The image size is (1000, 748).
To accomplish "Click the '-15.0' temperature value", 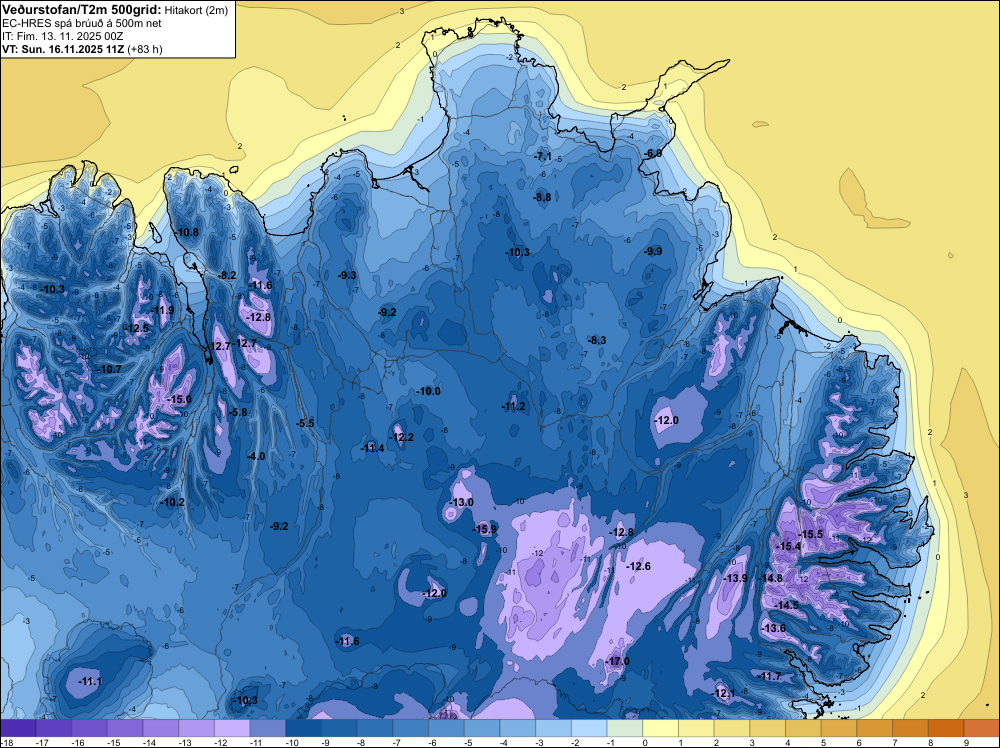I will [179, 399].
